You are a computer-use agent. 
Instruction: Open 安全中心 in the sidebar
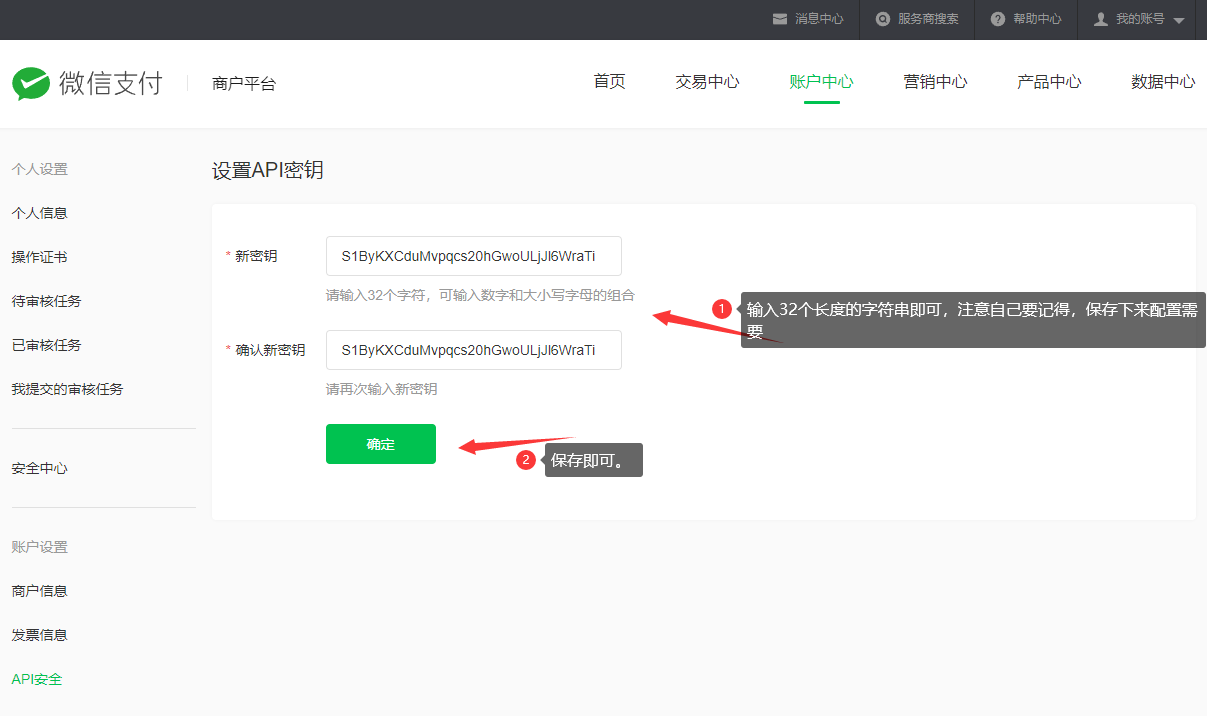click(40, 468)
